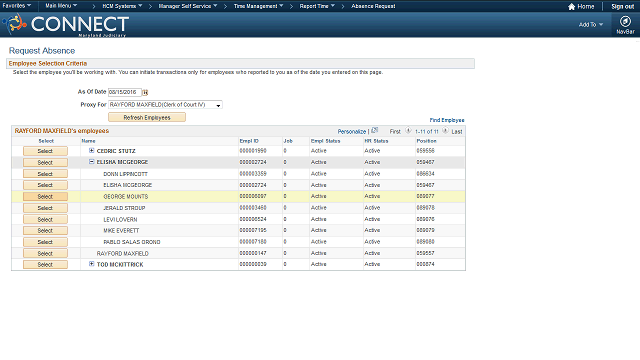Click Select for indented ELISHA MCGEORGE row
Screen dimensions: 640x360
click(45, 185)
